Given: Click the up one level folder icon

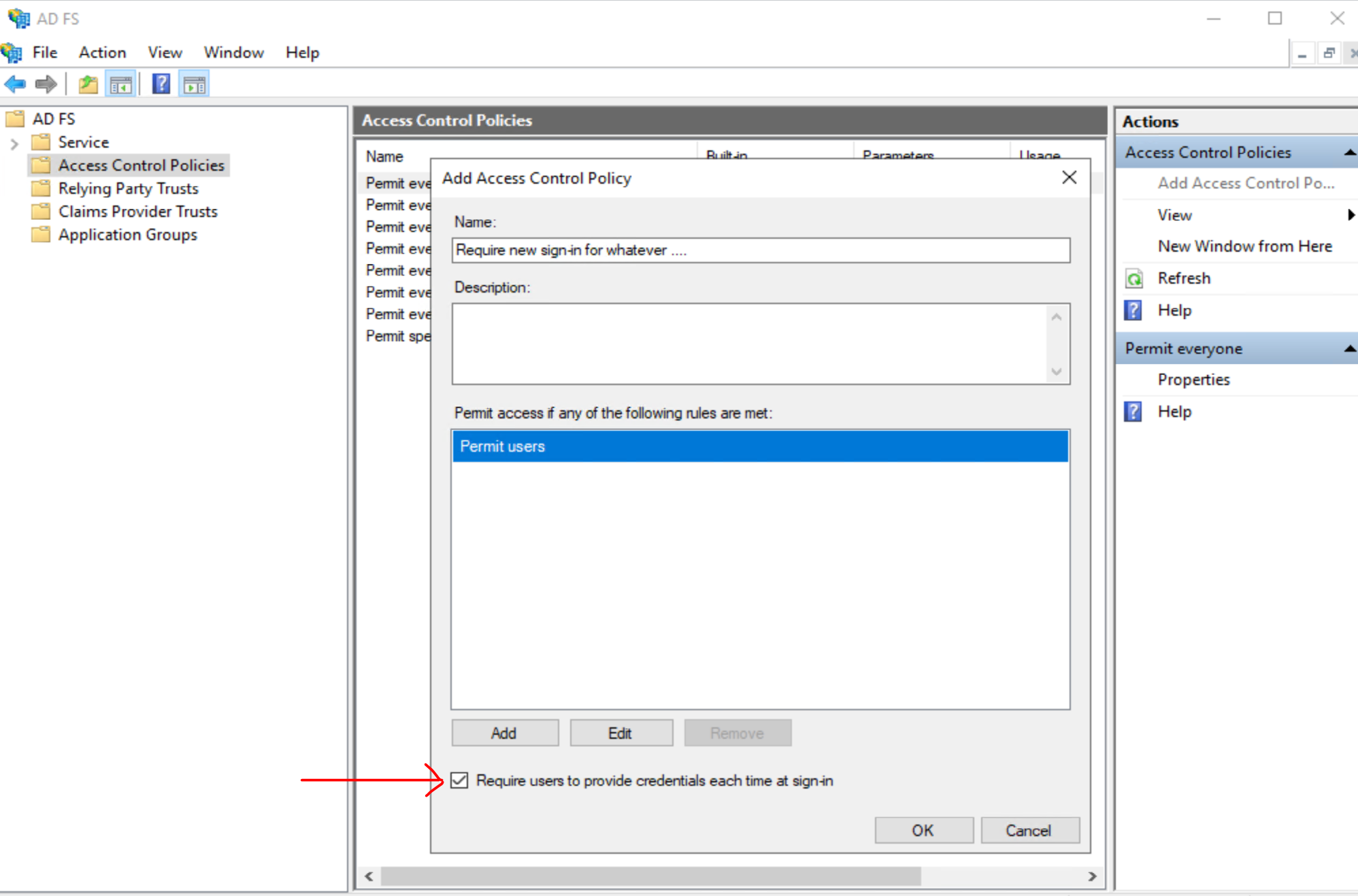Looking at the screenshot, I should tap(88, 84).
